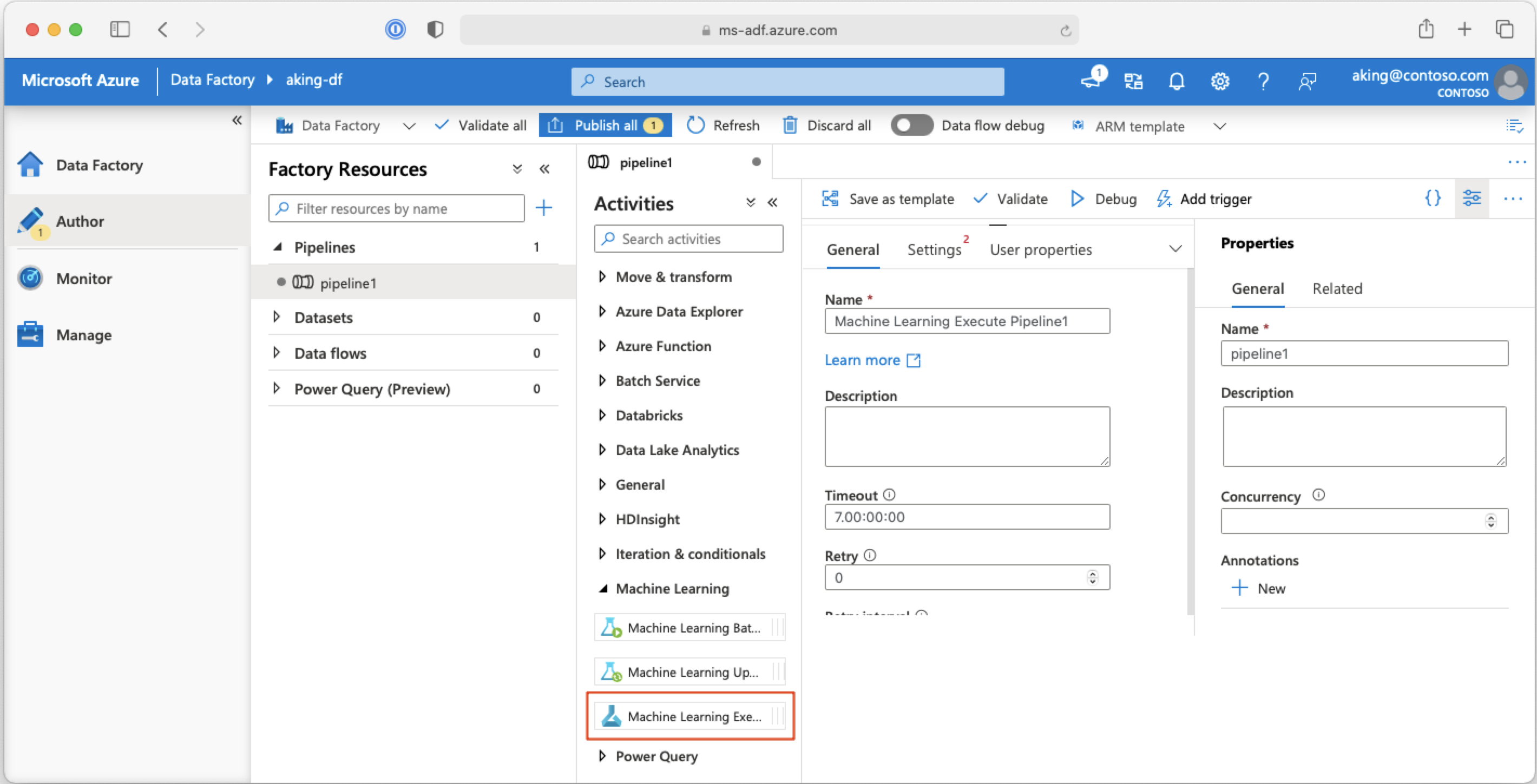This screenshot has height=784, width=1537.
Task: Adjust the Retry stepper value
Action: click(1093, 576)
